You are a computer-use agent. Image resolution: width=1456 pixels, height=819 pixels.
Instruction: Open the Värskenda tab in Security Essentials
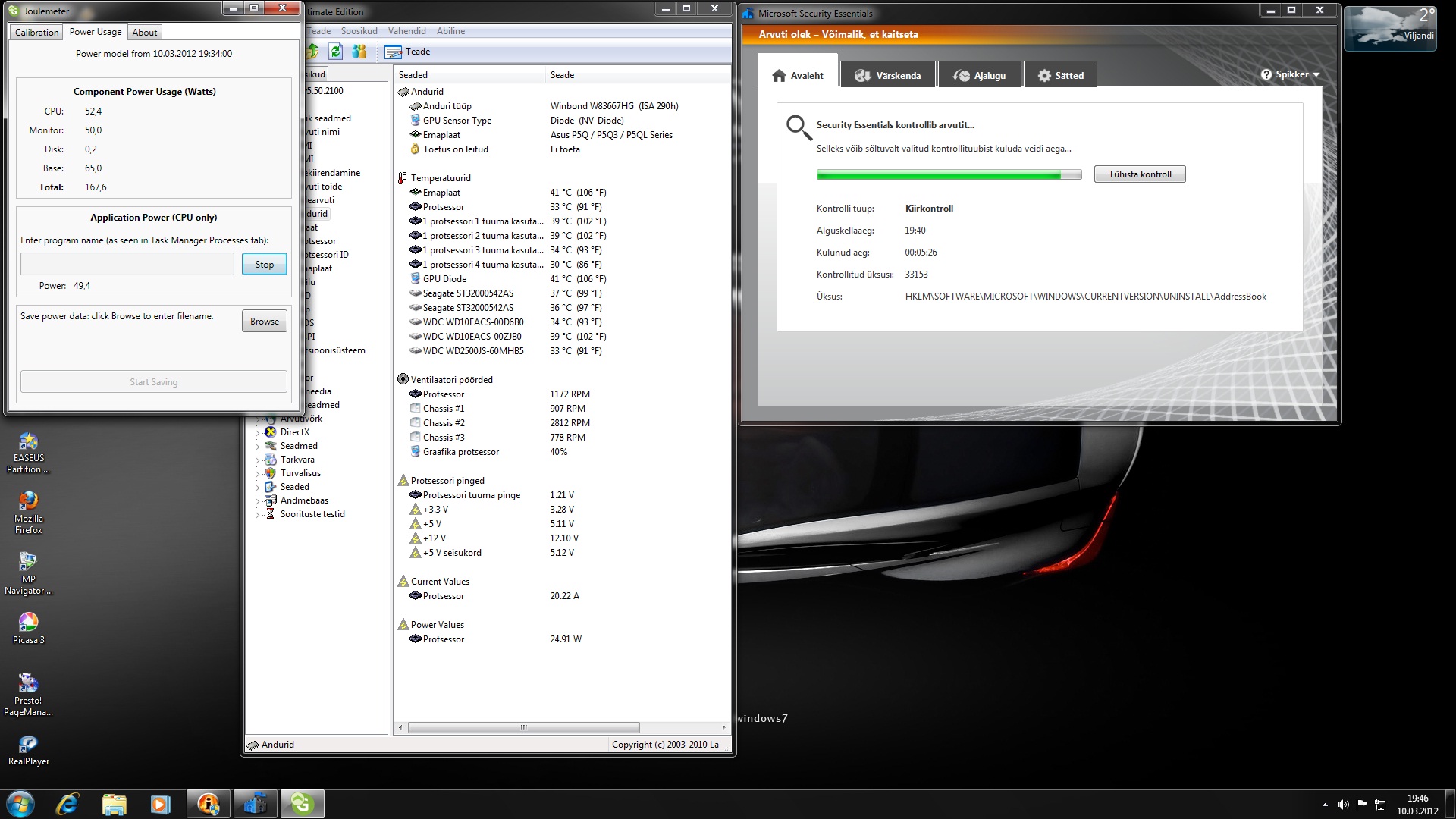click(887, 75)
